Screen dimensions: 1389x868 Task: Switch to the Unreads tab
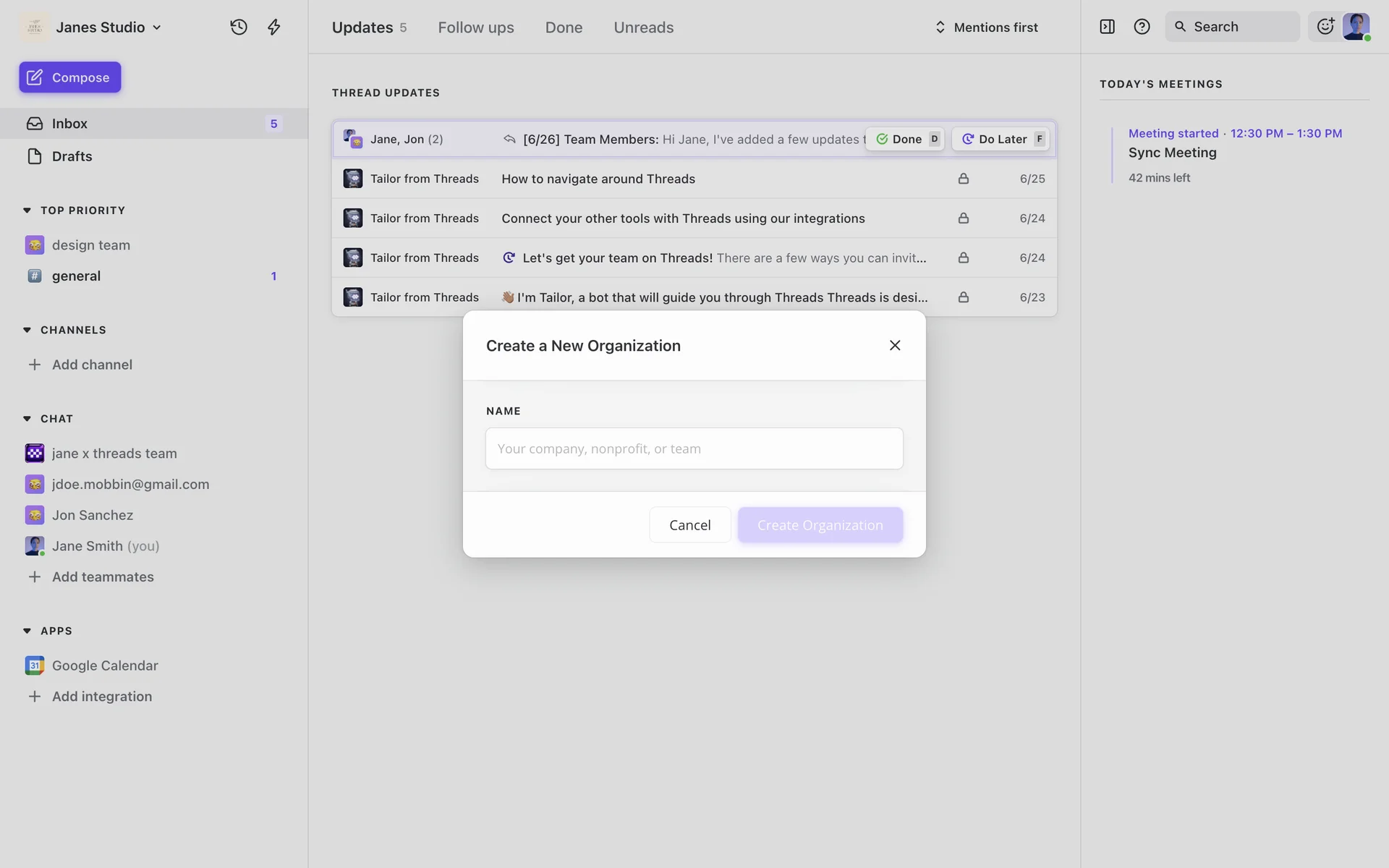click(643, 27)
